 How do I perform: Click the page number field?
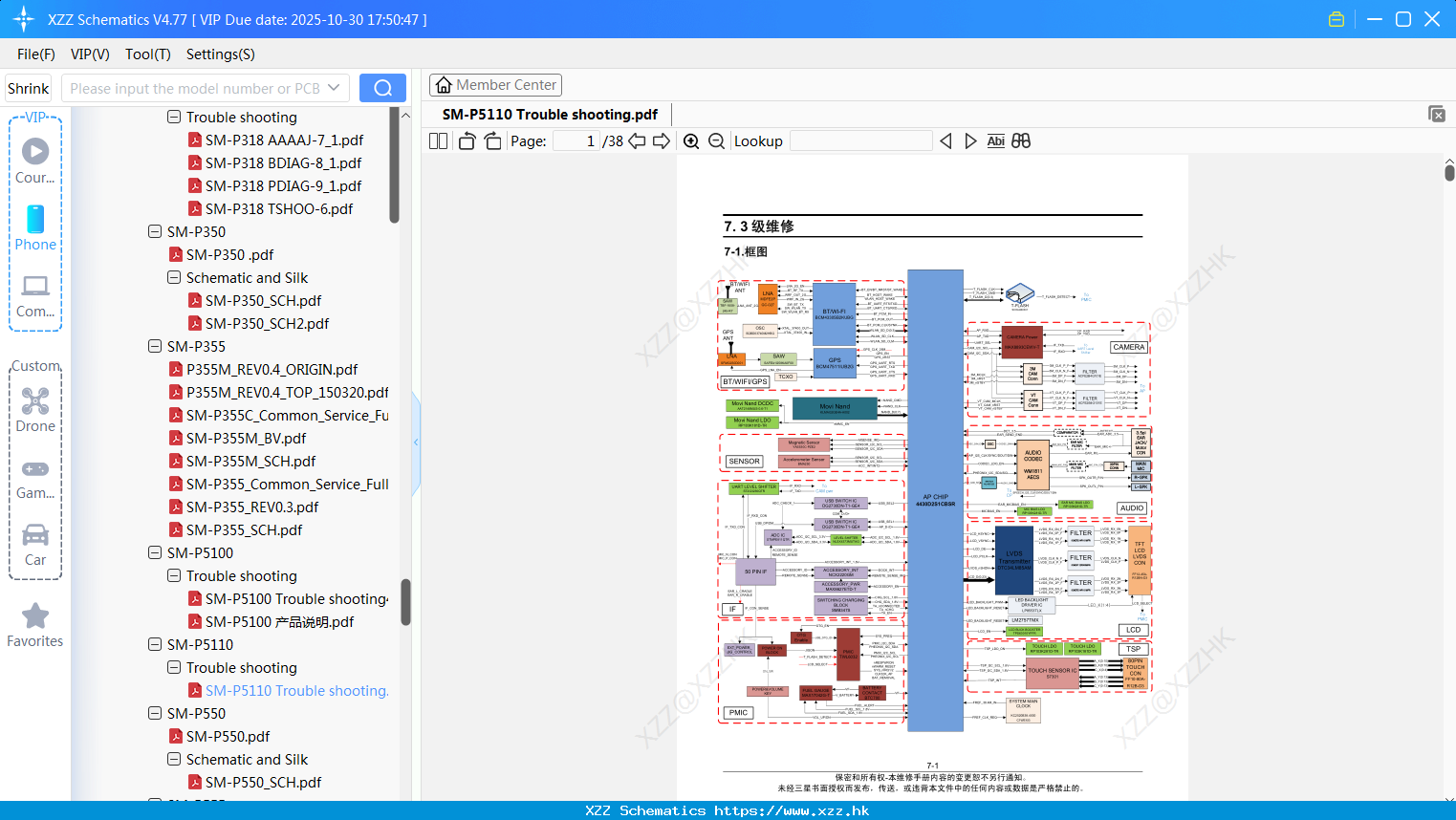576,141
